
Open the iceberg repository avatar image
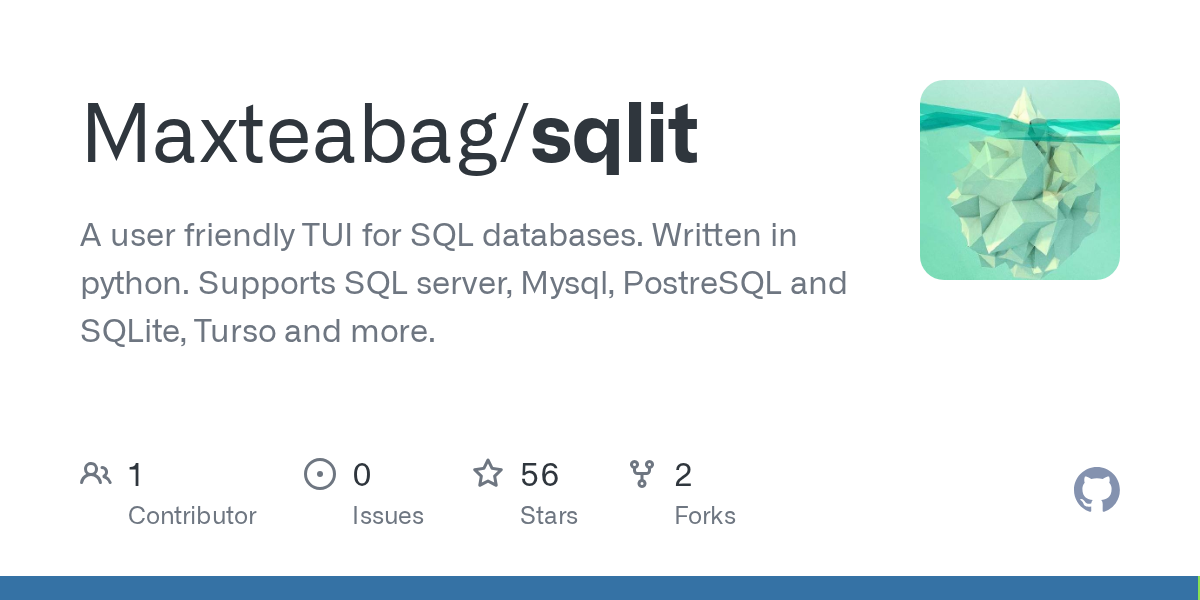click(1020, 180)
